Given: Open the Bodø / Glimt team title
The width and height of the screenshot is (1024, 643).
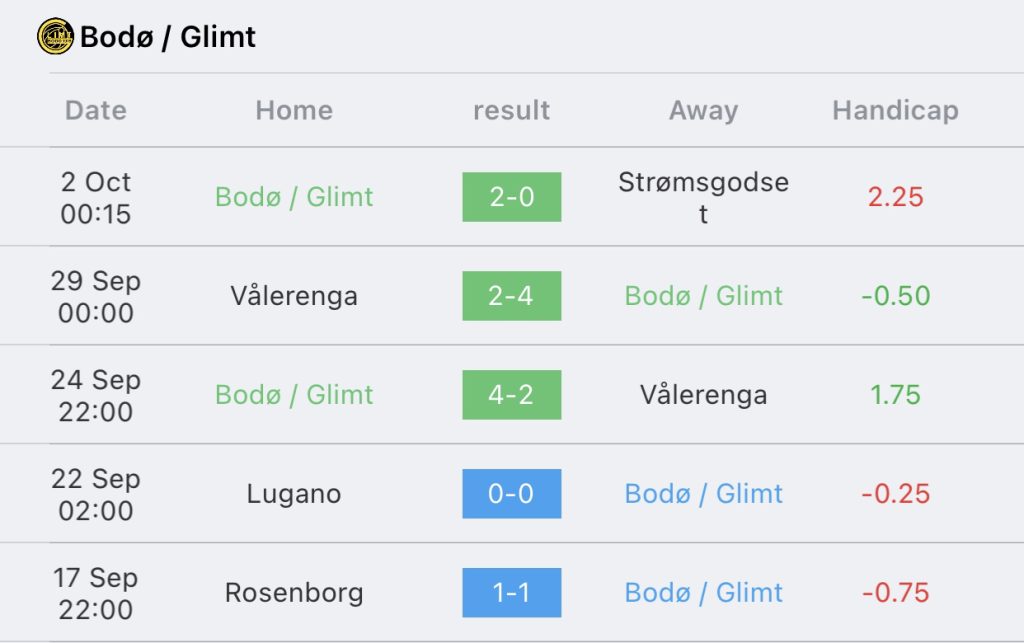Looking at the screenshot, I should coord(168,37).
